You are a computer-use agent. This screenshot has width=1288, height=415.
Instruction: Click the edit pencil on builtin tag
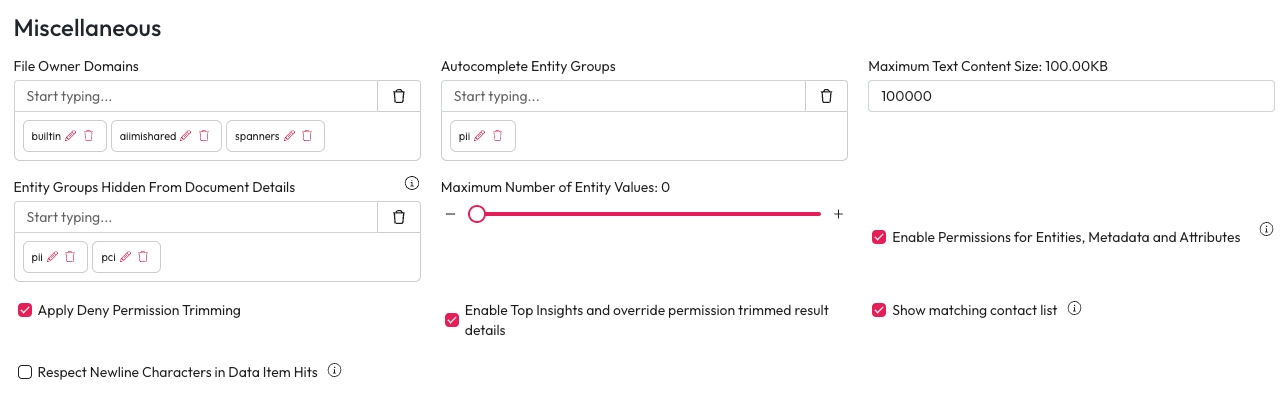(x=70, y=136)
